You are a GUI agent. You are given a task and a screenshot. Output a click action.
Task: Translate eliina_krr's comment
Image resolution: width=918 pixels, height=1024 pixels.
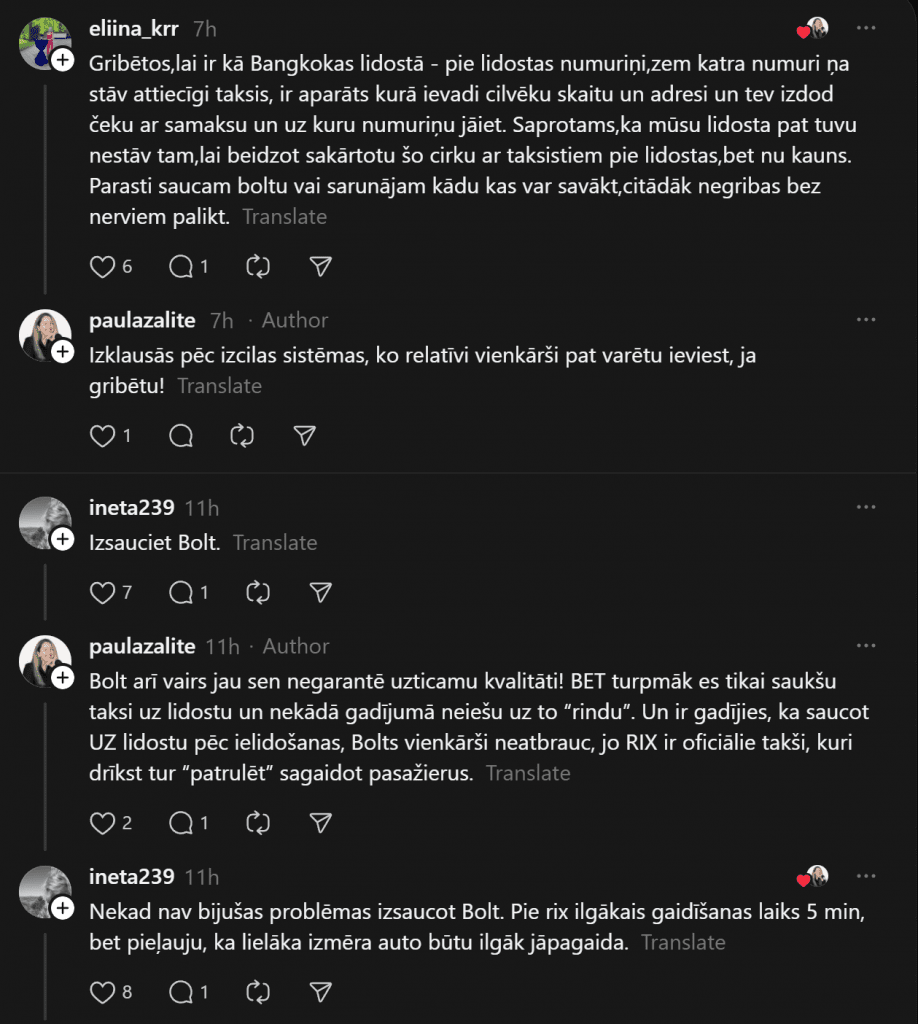pyautogui.click(x=284, y=216)
